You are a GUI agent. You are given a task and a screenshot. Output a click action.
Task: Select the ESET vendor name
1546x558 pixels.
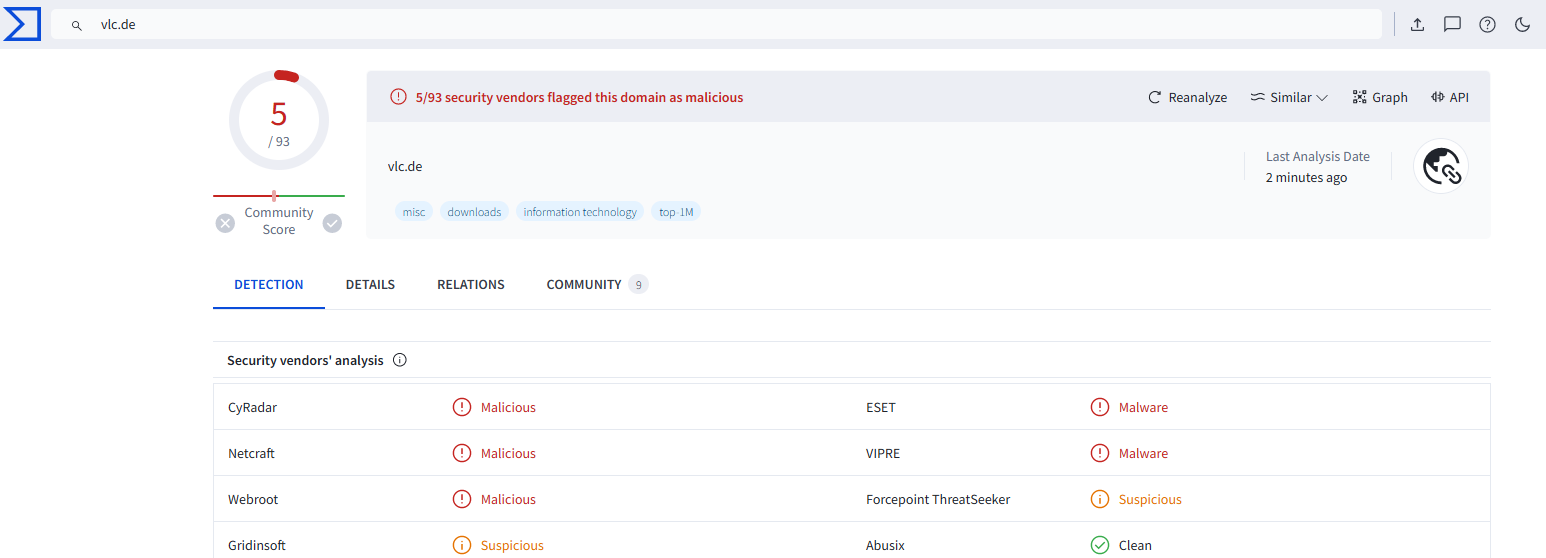pos(881,407)
